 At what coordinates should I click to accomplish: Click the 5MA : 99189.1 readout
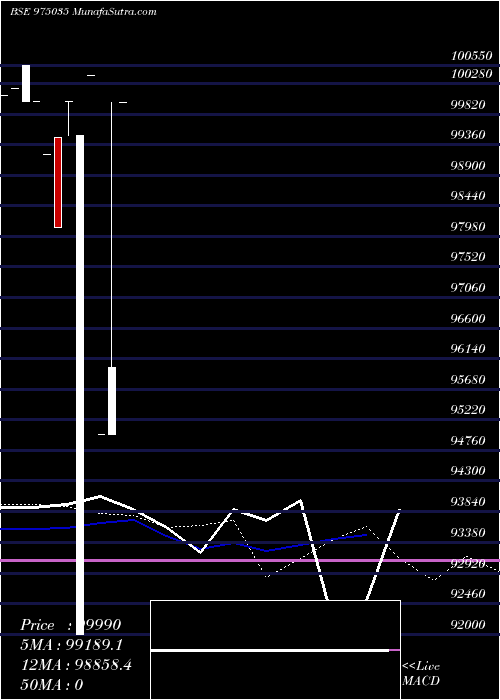[x=72, y=645]
